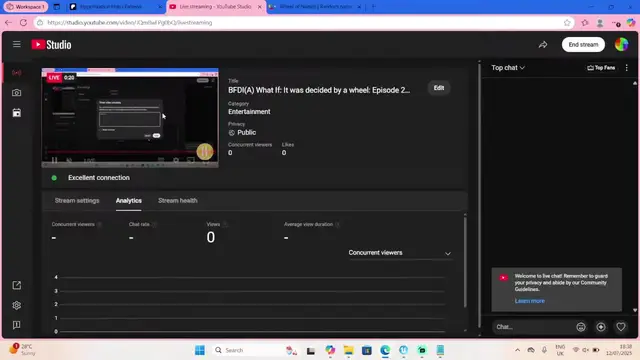This screenshot has width=640, height=360.
Task: Click the Learn more link in chat
Action: click(529, 301)
